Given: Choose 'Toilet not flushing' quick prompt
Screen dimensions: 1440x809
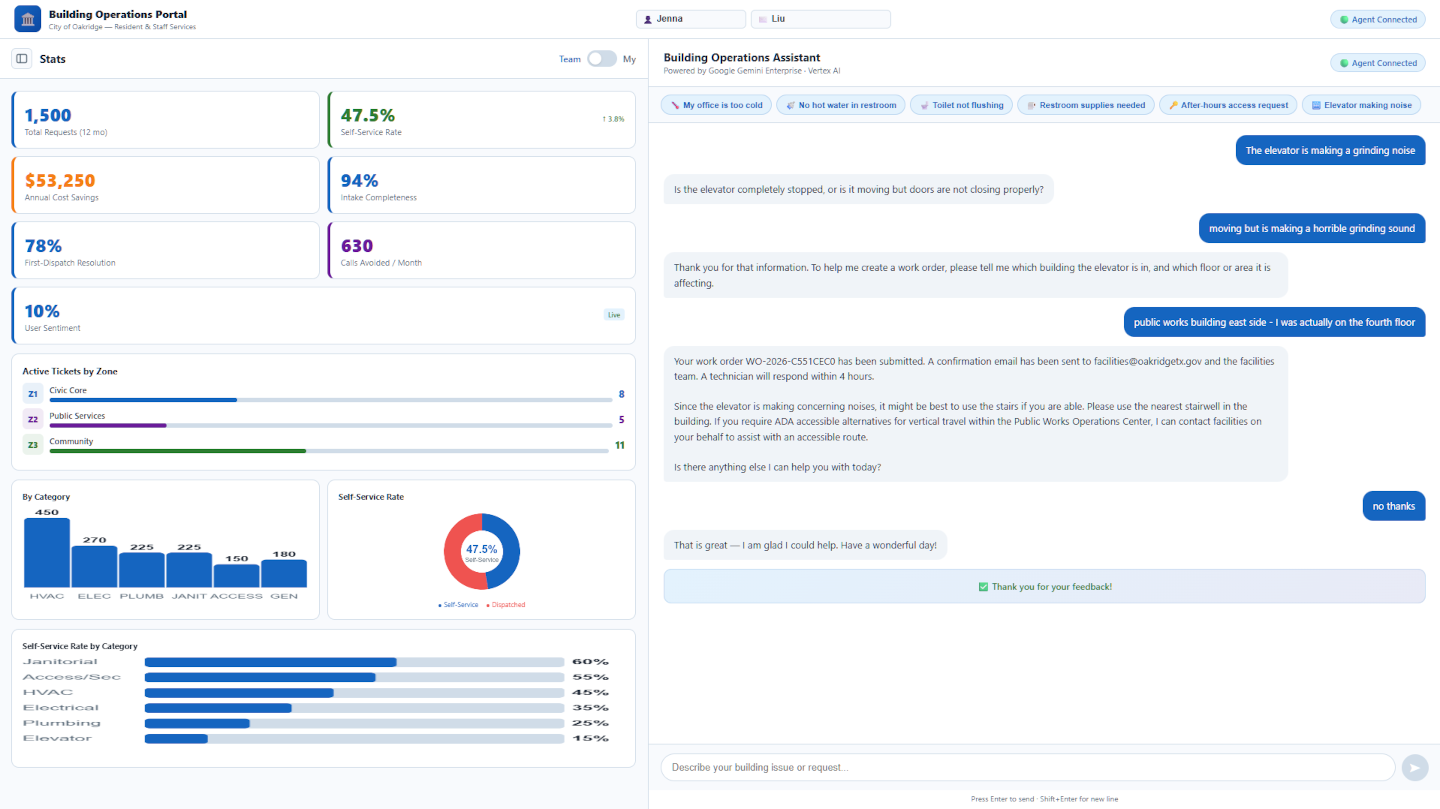Looking at the screenshot, I should (x=961, y=105).
